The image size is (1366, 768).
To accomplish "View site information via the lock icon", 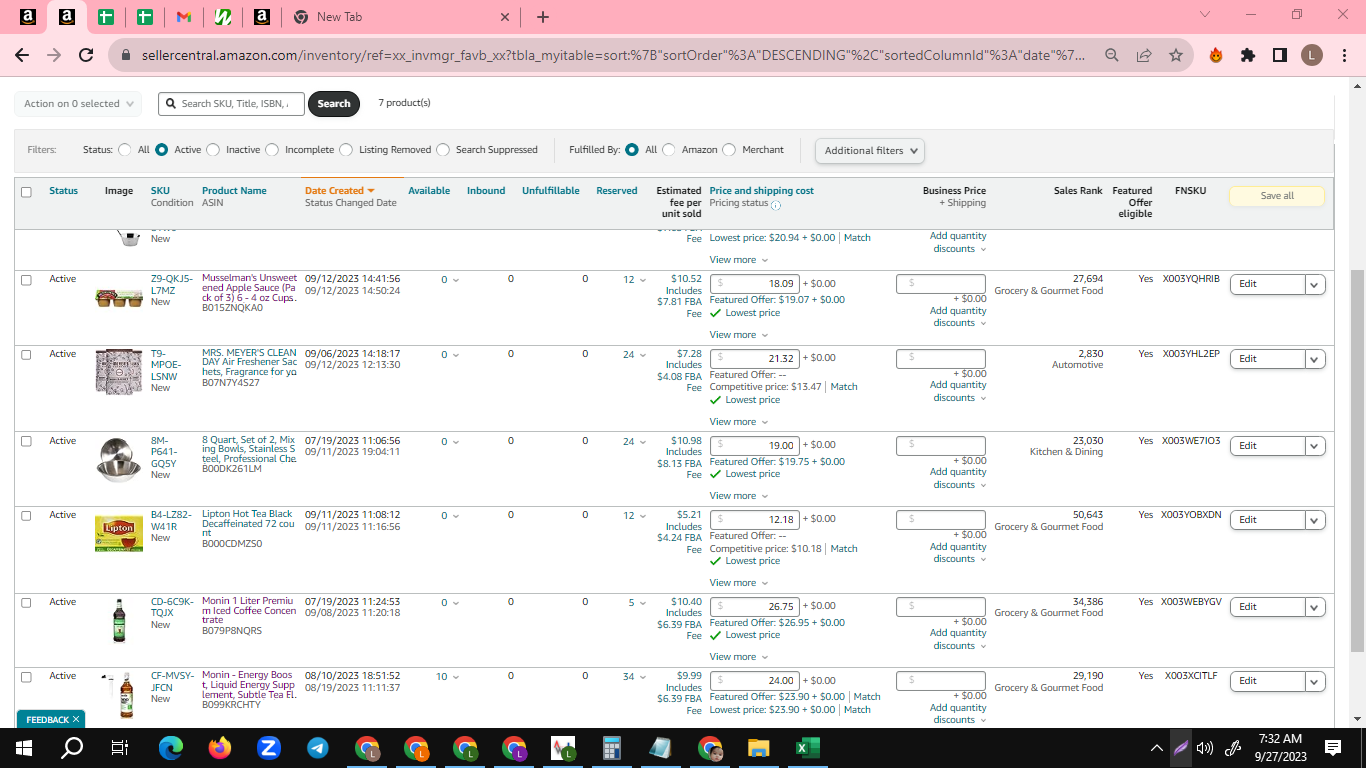I will coord(125,55).
